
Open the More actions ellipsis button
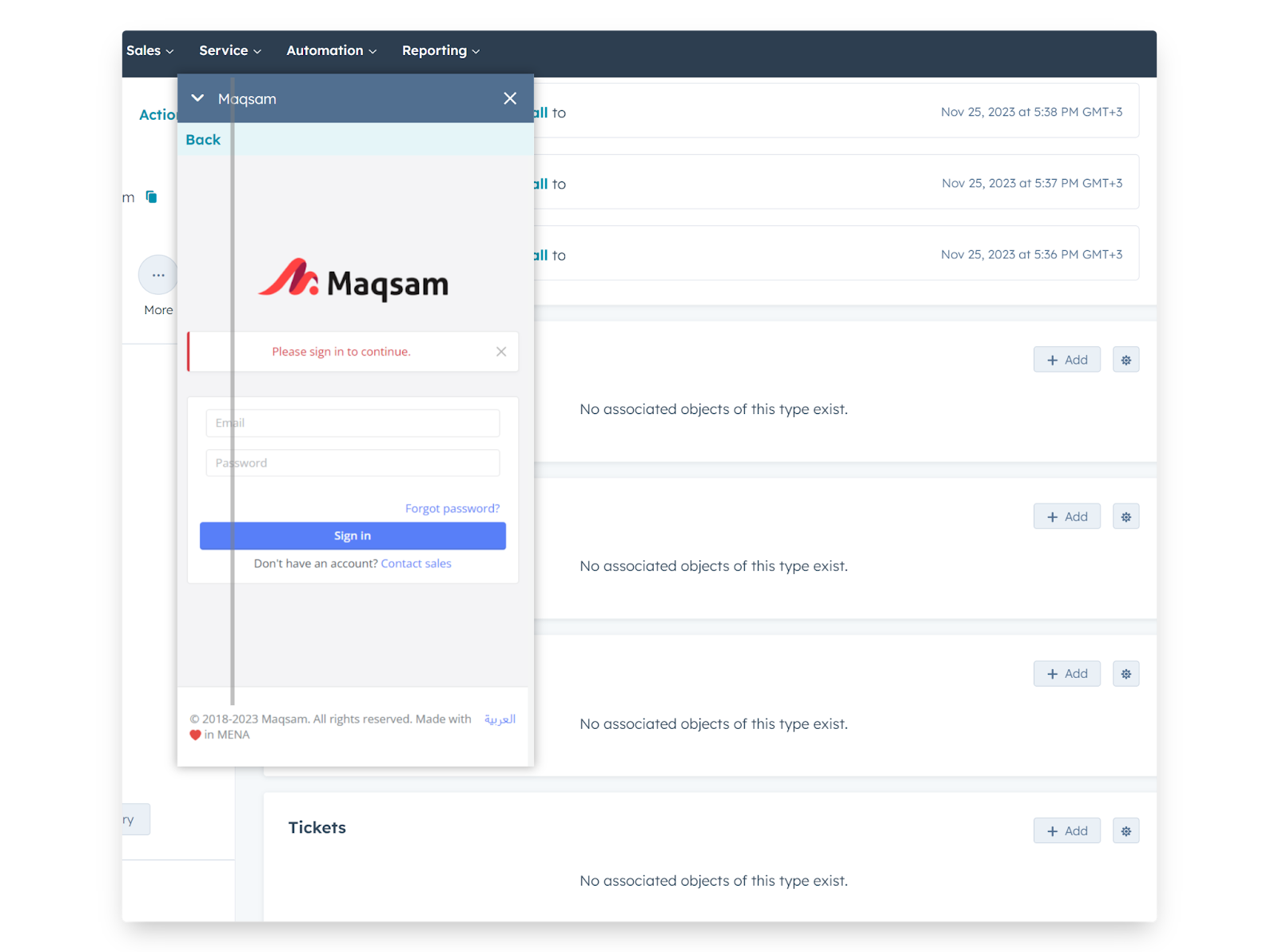(x=158, y=275)
